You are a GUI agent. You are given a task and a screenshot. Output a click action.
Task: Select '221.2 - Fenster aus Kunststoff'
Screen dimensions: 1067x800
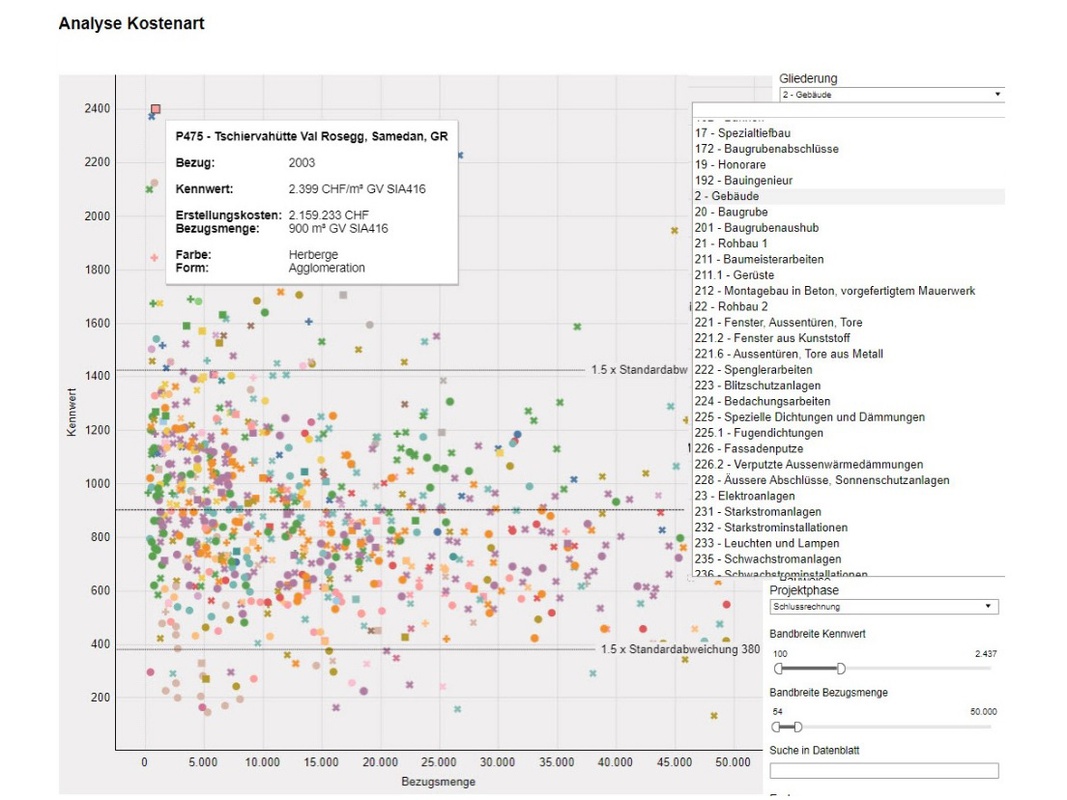pyautogui.click(x=848, y=338)
